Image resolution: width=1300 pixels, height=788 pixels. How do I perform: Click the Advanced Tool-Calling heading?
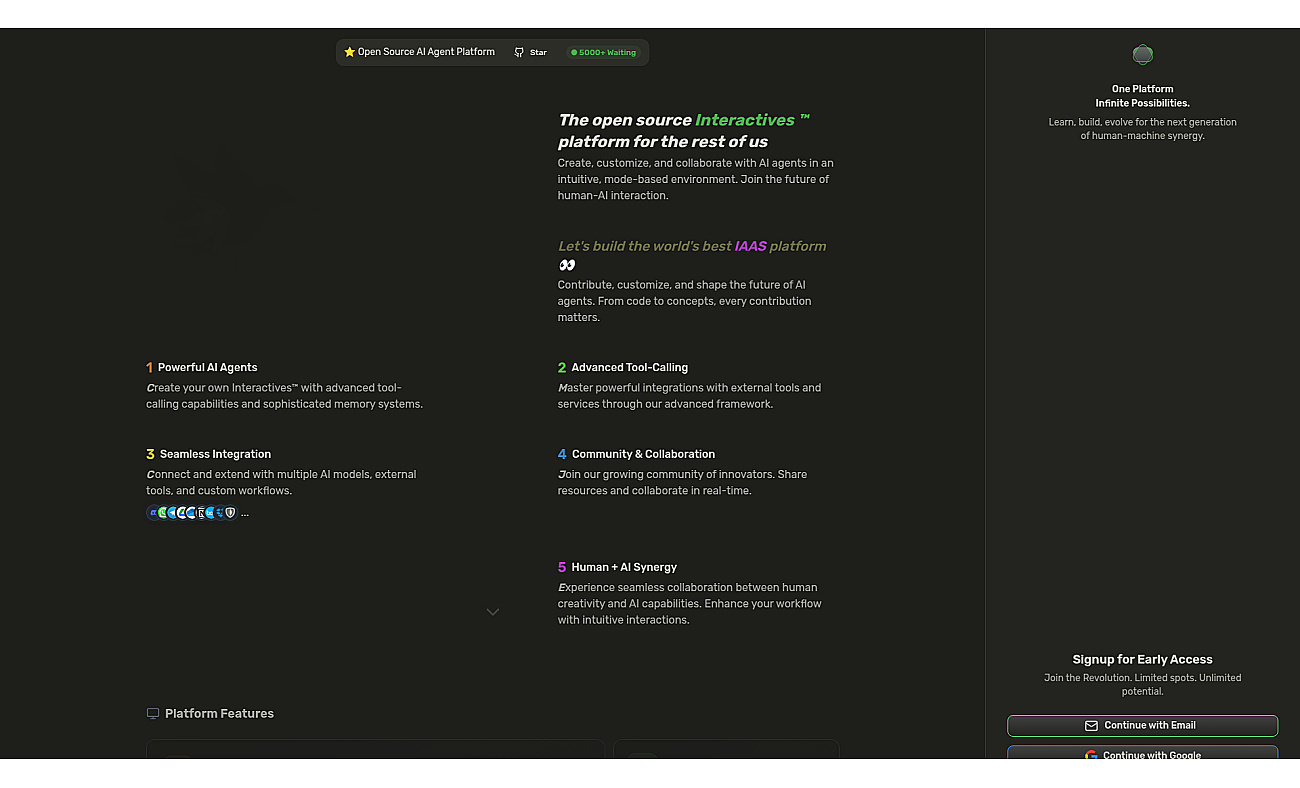(x=630, y=367)
